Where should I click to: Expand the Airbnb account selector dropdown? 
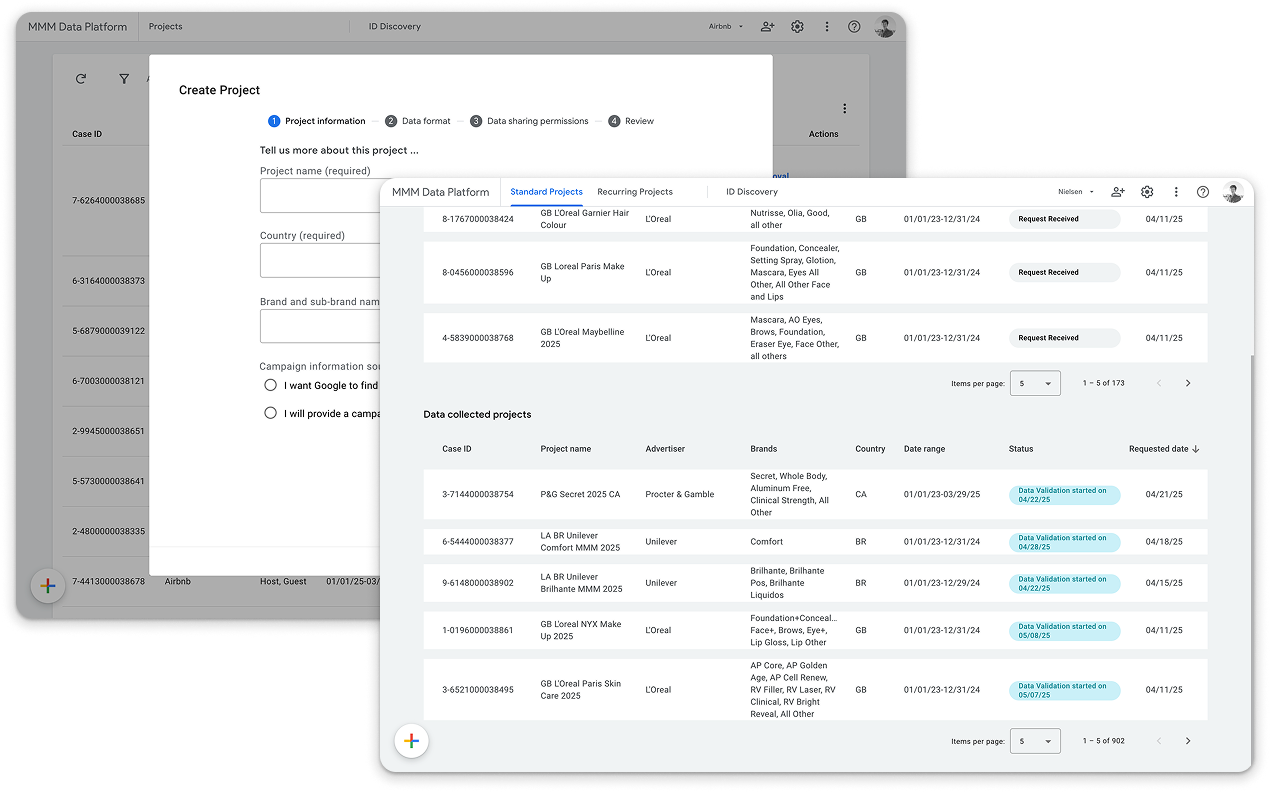click(725, 26)
